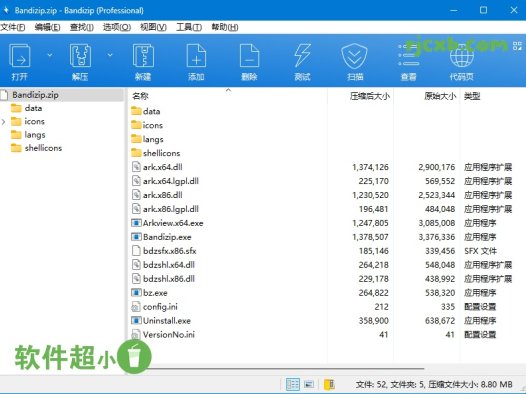This screenshot has height=394, width=526.
Task: Click the bz.exe application file icon
Action: pyautogui.click(x=136, y=293)
